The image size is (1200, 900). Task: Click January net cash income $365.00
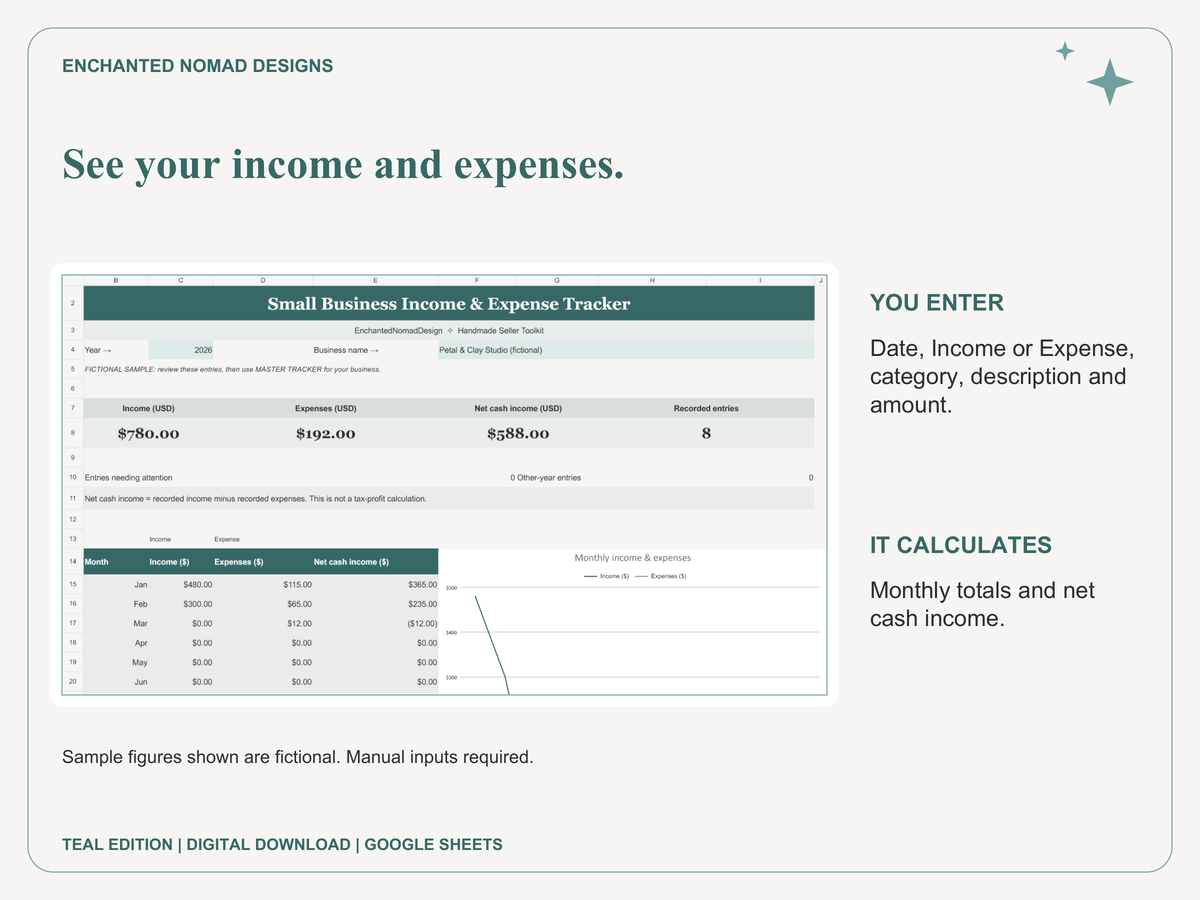(375, 584)
